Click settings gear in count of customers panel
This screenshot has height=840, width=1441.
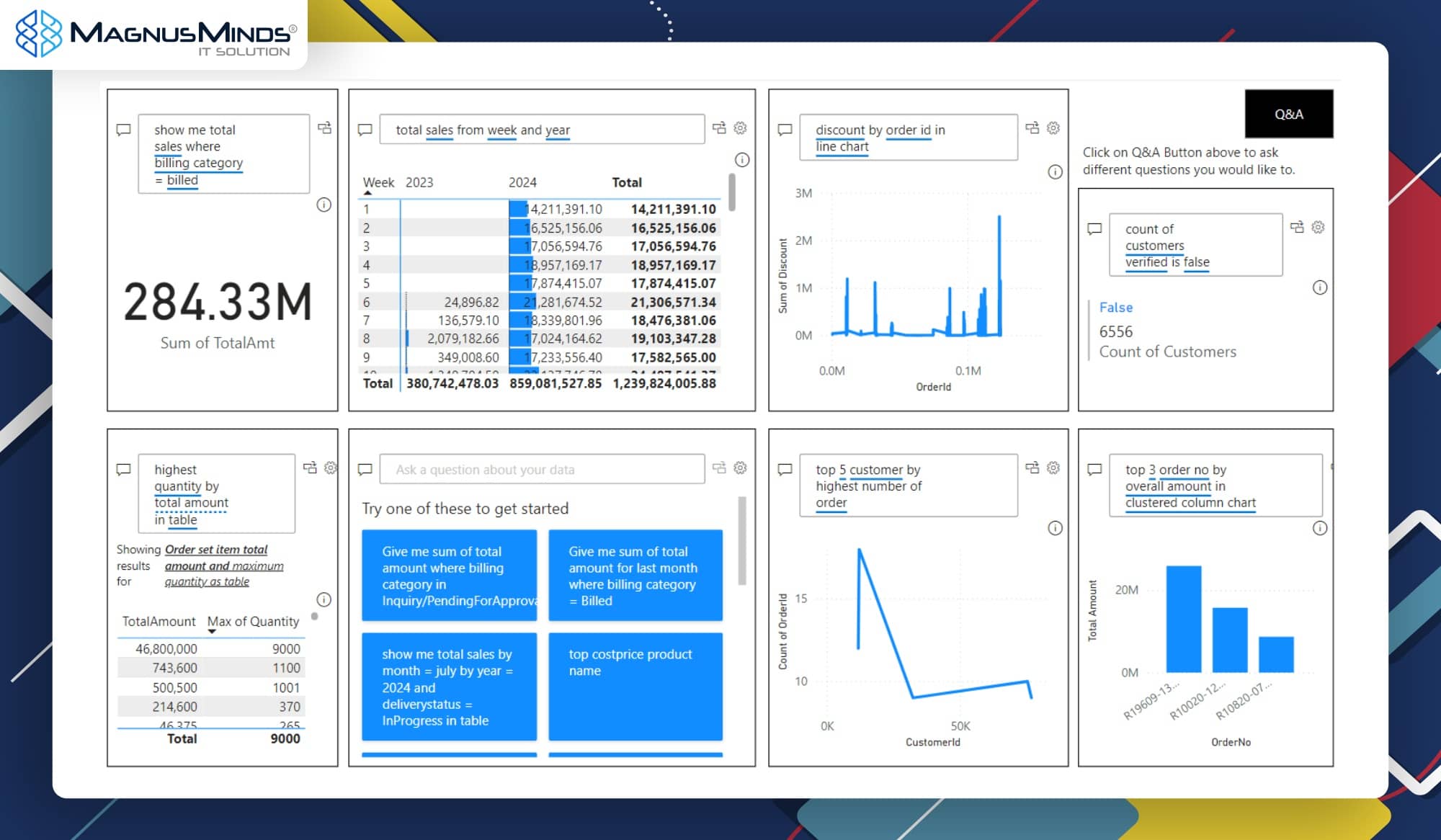click(x=1318, y=228)
